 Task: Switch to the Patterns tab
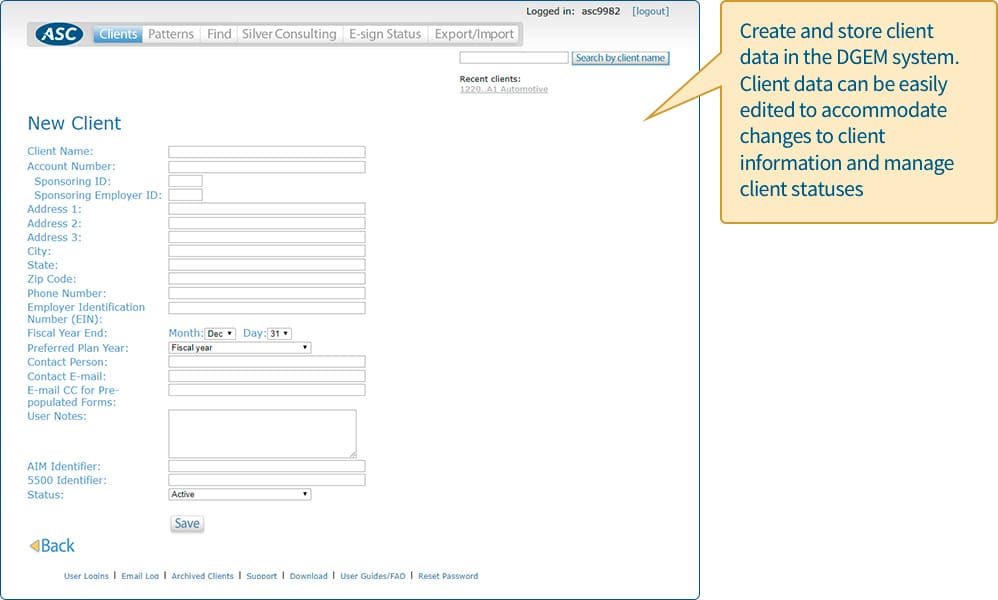tap(171, 34)
